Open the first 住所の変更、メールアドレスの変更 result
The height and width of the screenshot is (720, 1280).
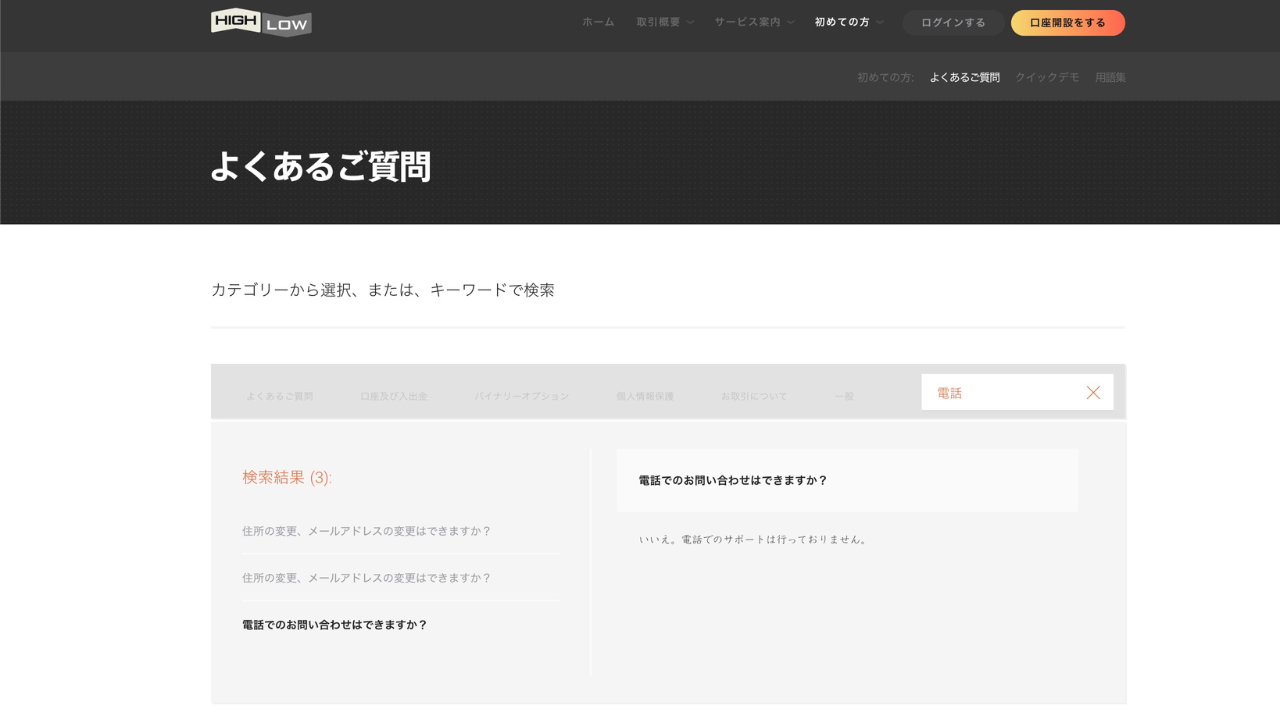tap(367, 531)
